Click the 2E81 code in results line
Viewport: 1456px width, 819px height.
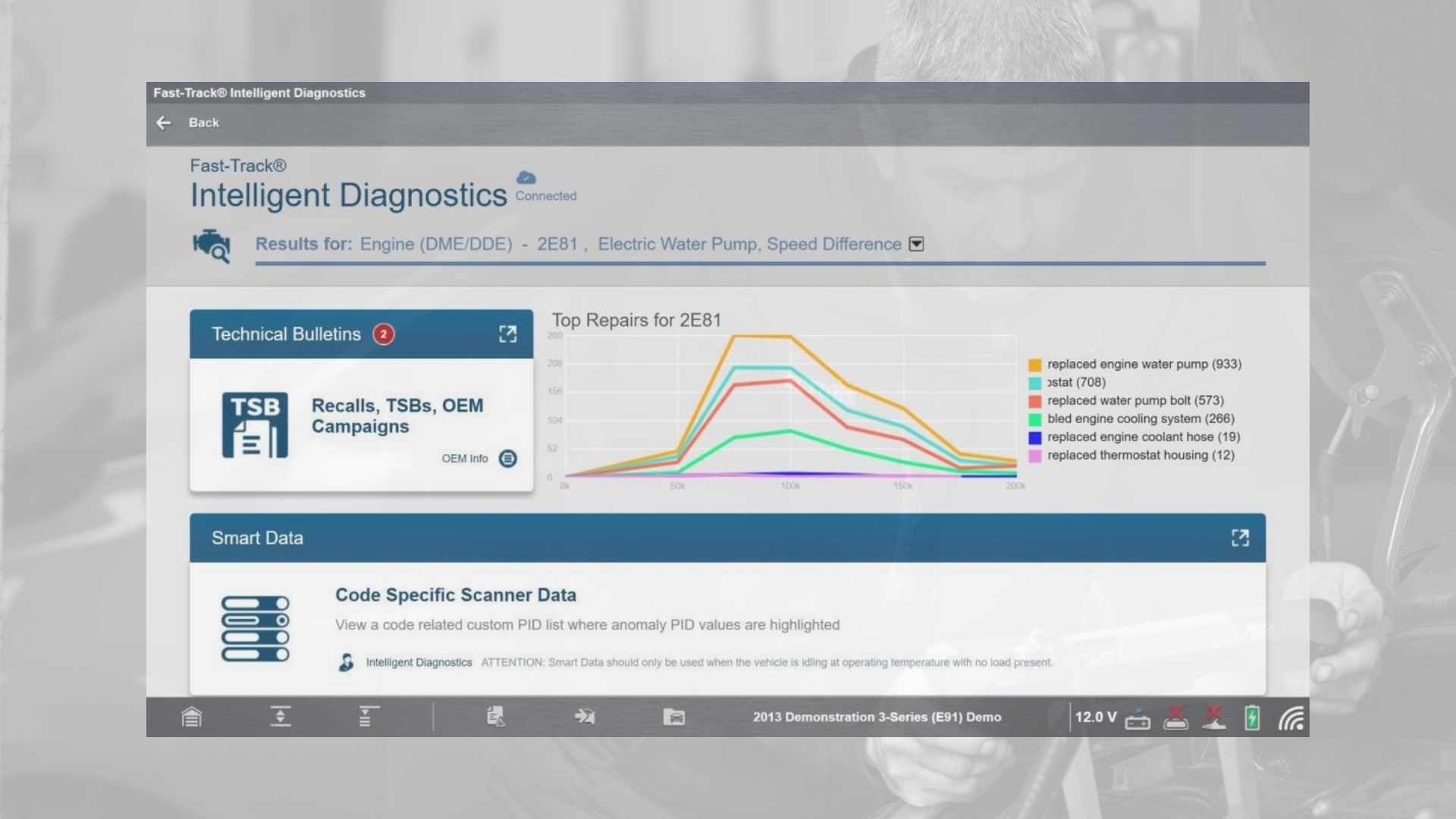pos(557,244)
